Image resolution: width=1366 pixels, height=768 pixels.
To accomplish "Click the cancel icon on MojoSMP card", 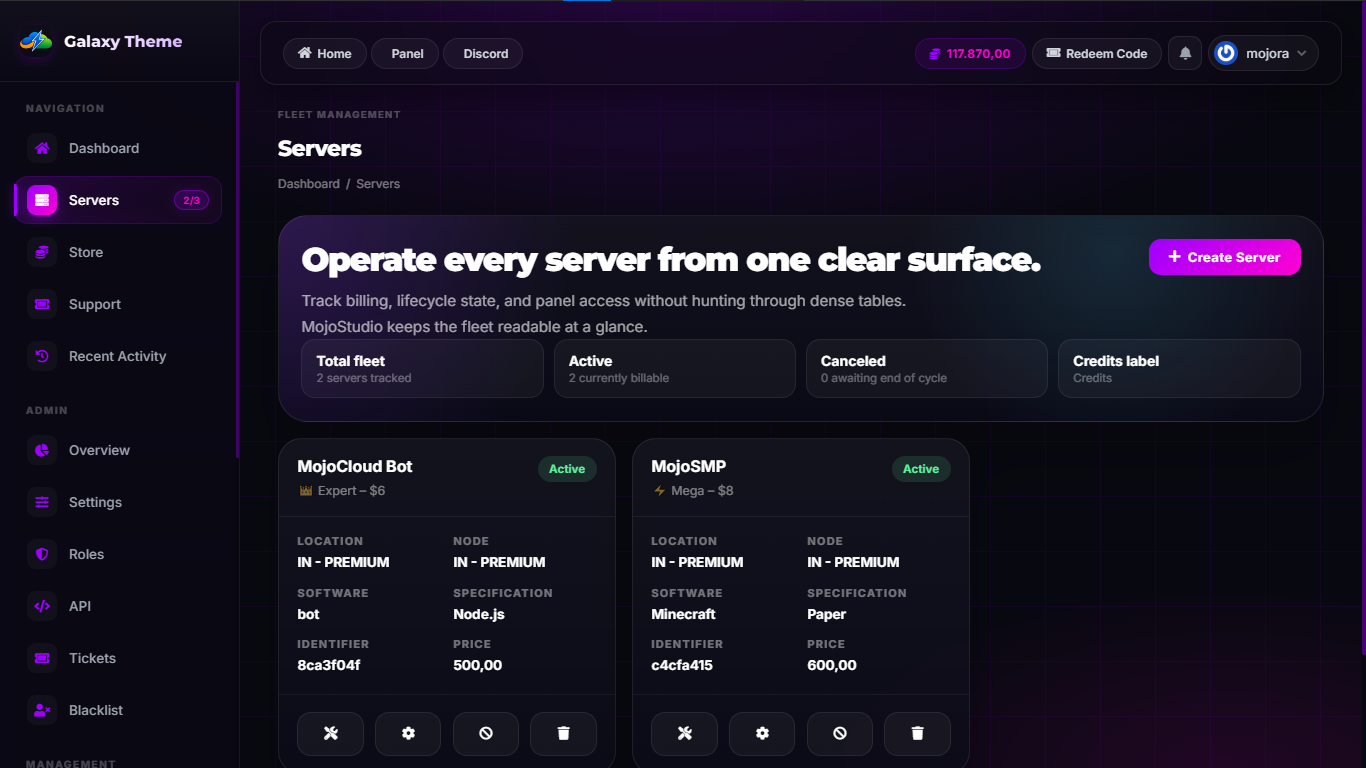I will click(x=840, y=733).
